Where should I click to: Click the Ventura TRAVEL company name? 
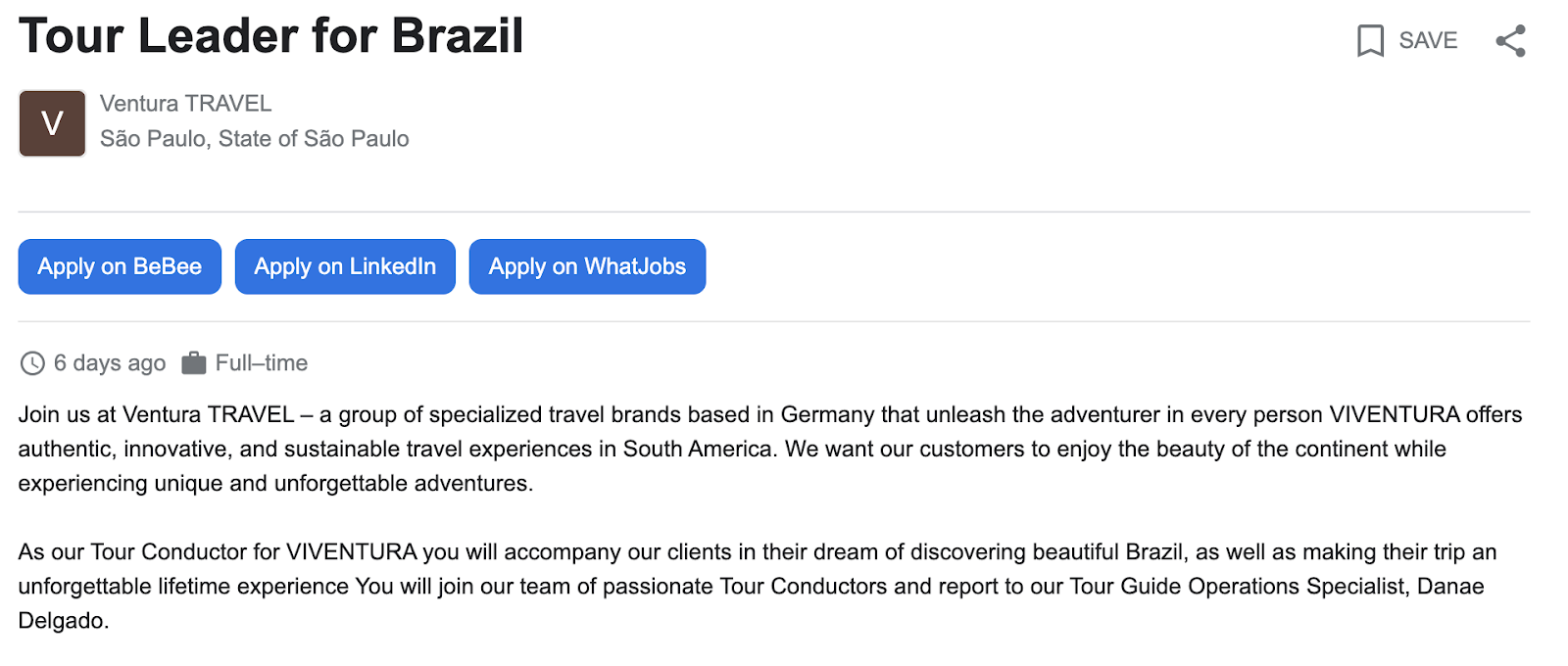pyautogui.click(x=185, y=104)
